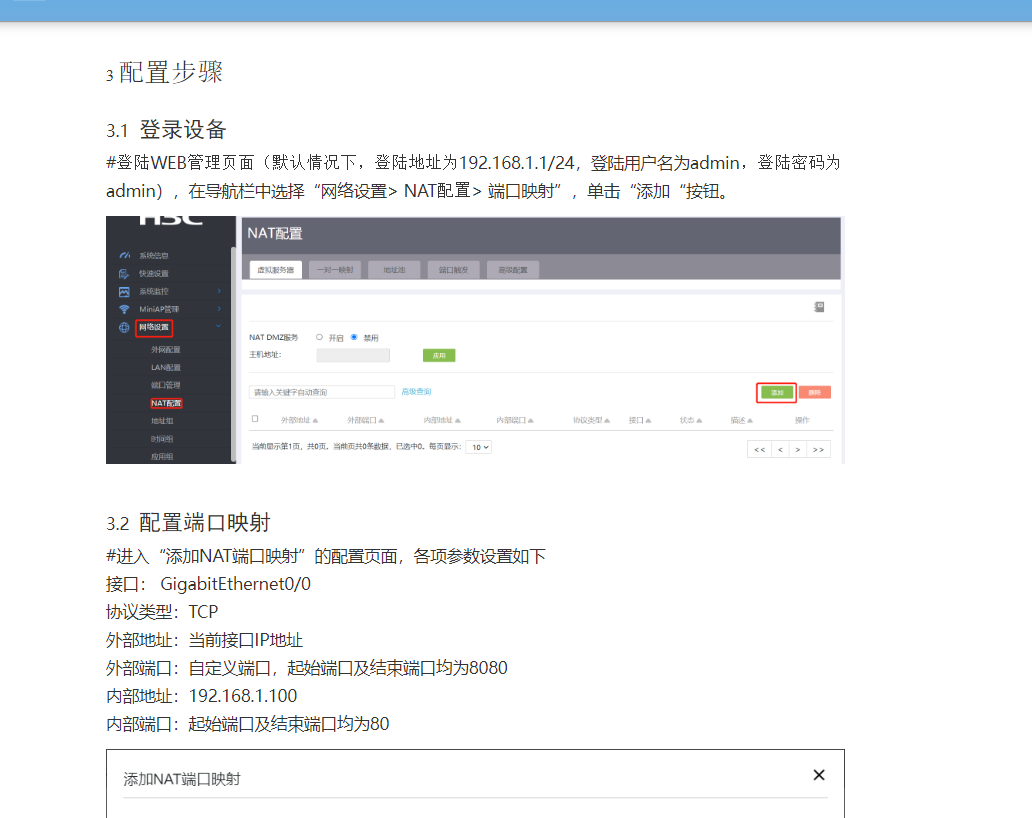Switch to the 地址池 tab

click(x=394, y=270)
